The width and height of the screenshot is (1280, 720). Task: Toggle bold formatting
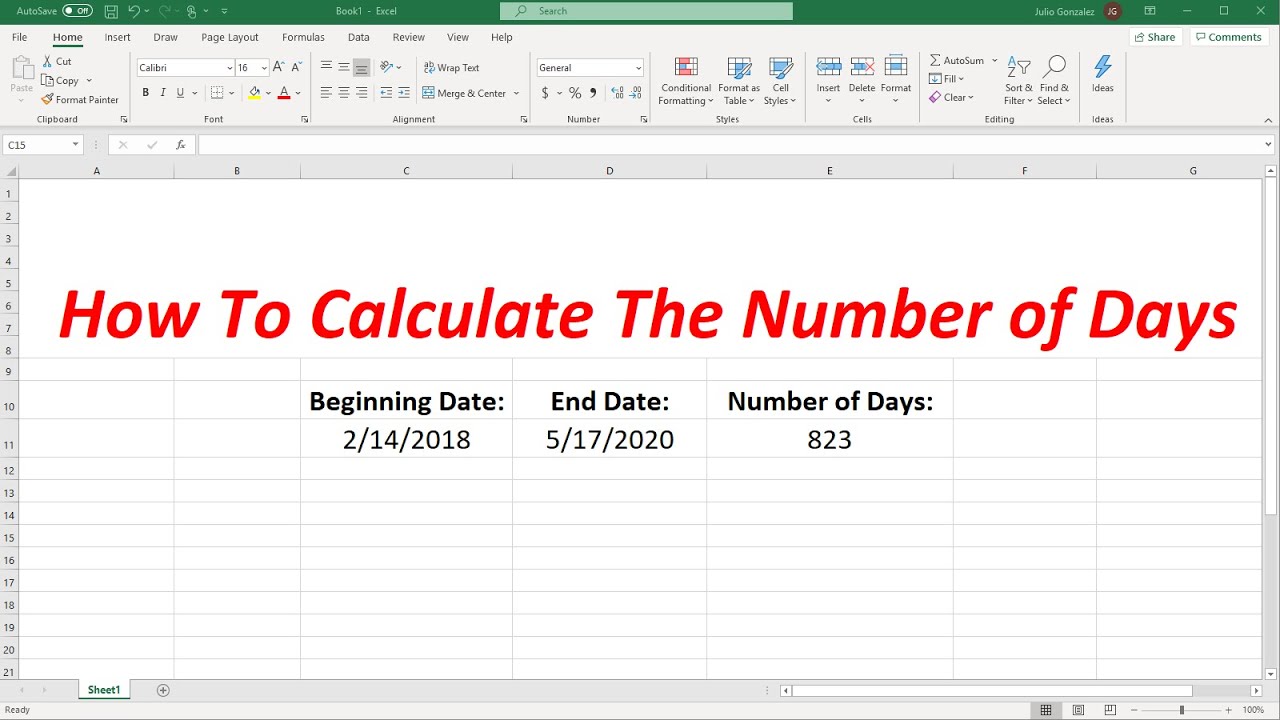[x=146, y=93]
